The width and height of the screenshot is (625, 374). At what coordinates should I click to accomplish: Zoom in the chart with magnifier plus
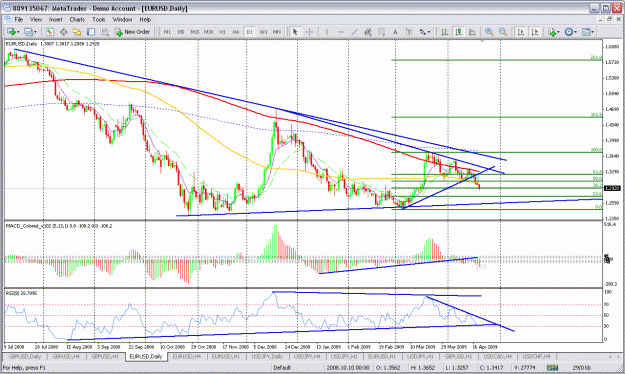pos(489,32)
